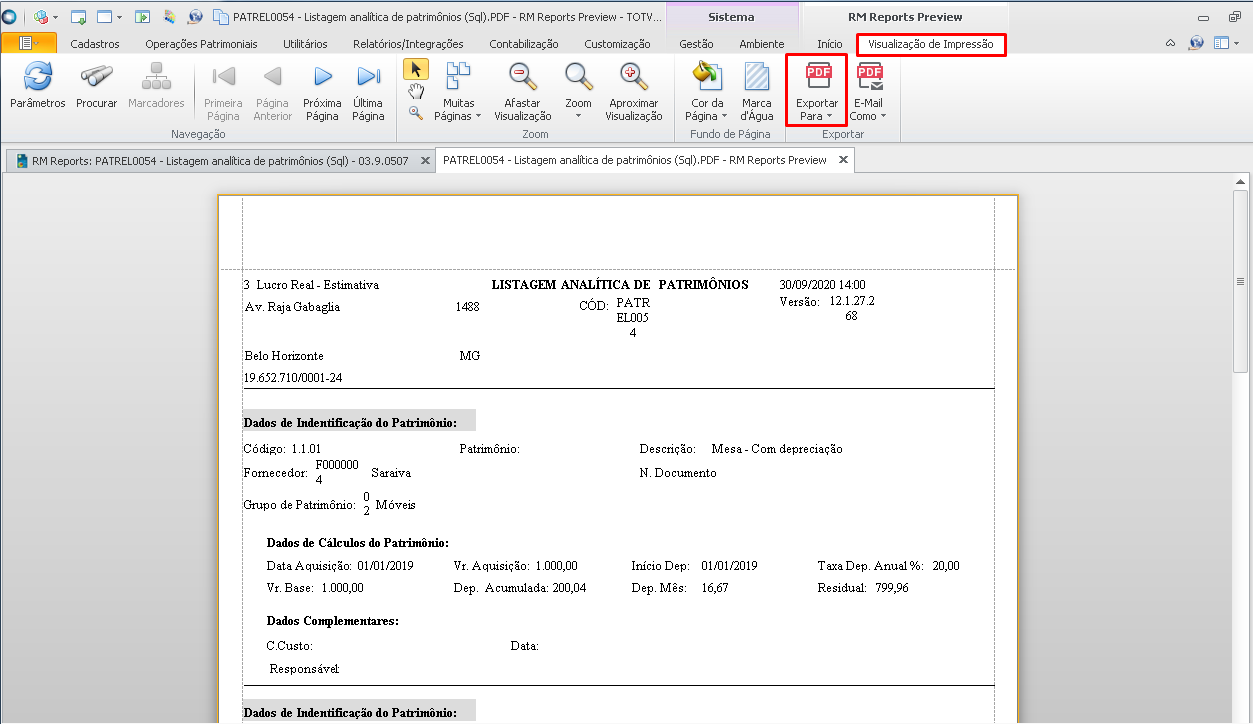Select the hand pan tool
Image resolution: width=1253 pixels, height=724 pixels.
pyautogui.click(x=416, y=91)
